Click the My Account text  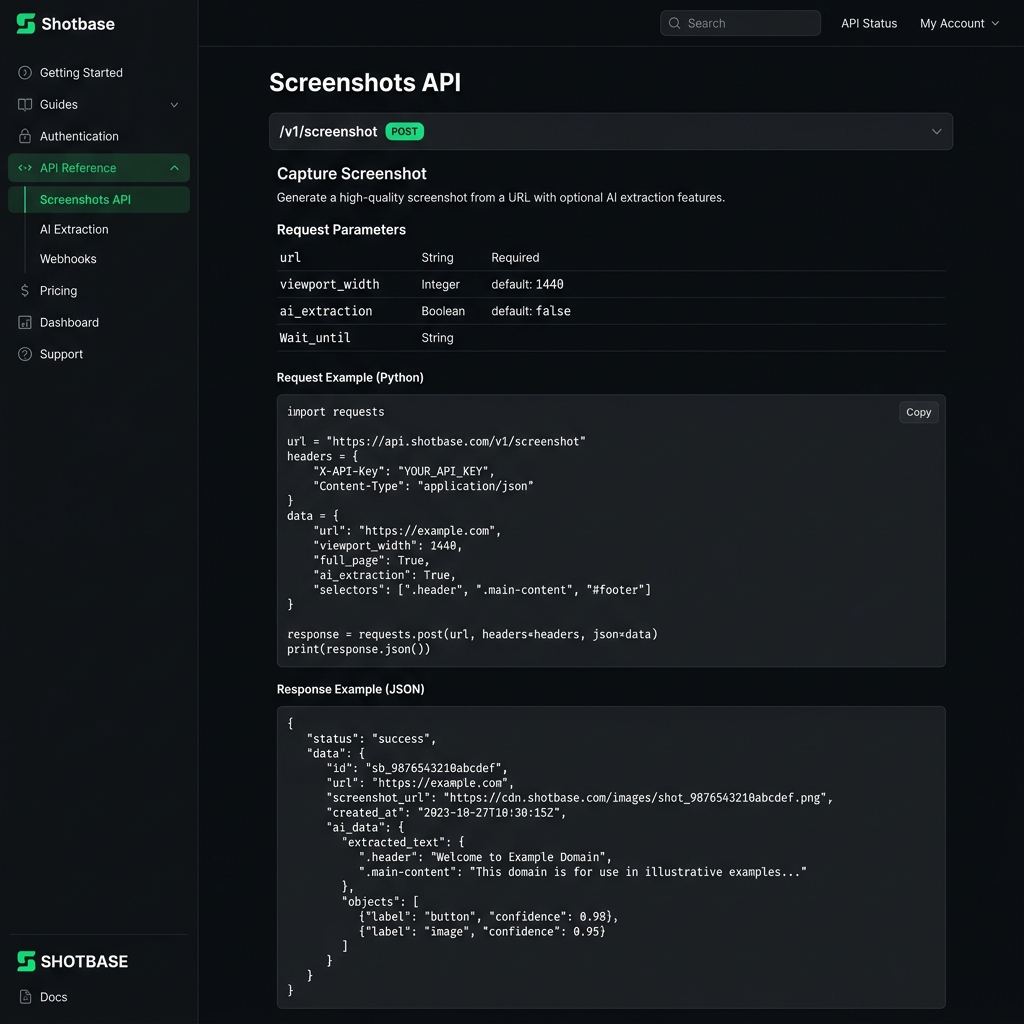[952, 24]
